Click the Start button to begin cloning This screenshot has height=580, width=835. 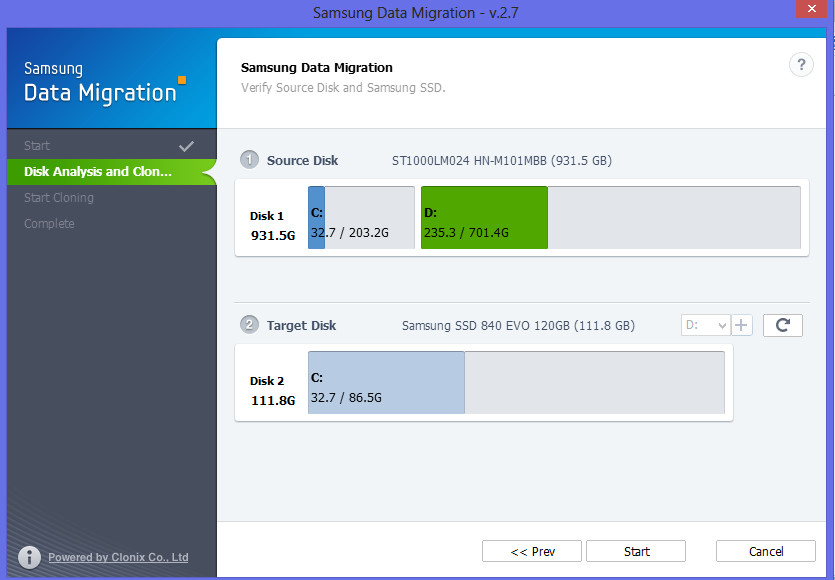click(x=635, y=551)
